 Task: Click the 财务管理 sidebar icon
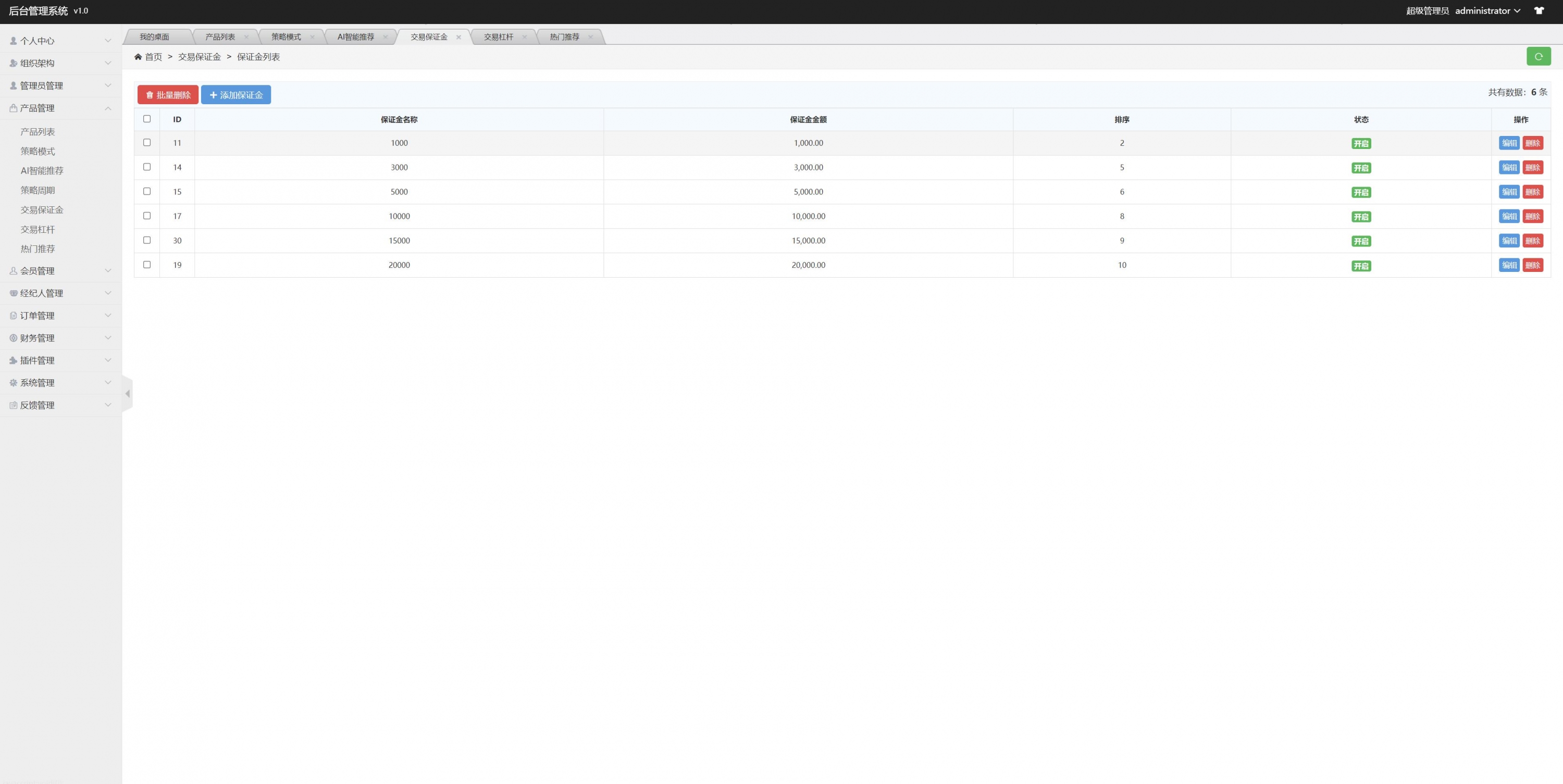point(14,338)
